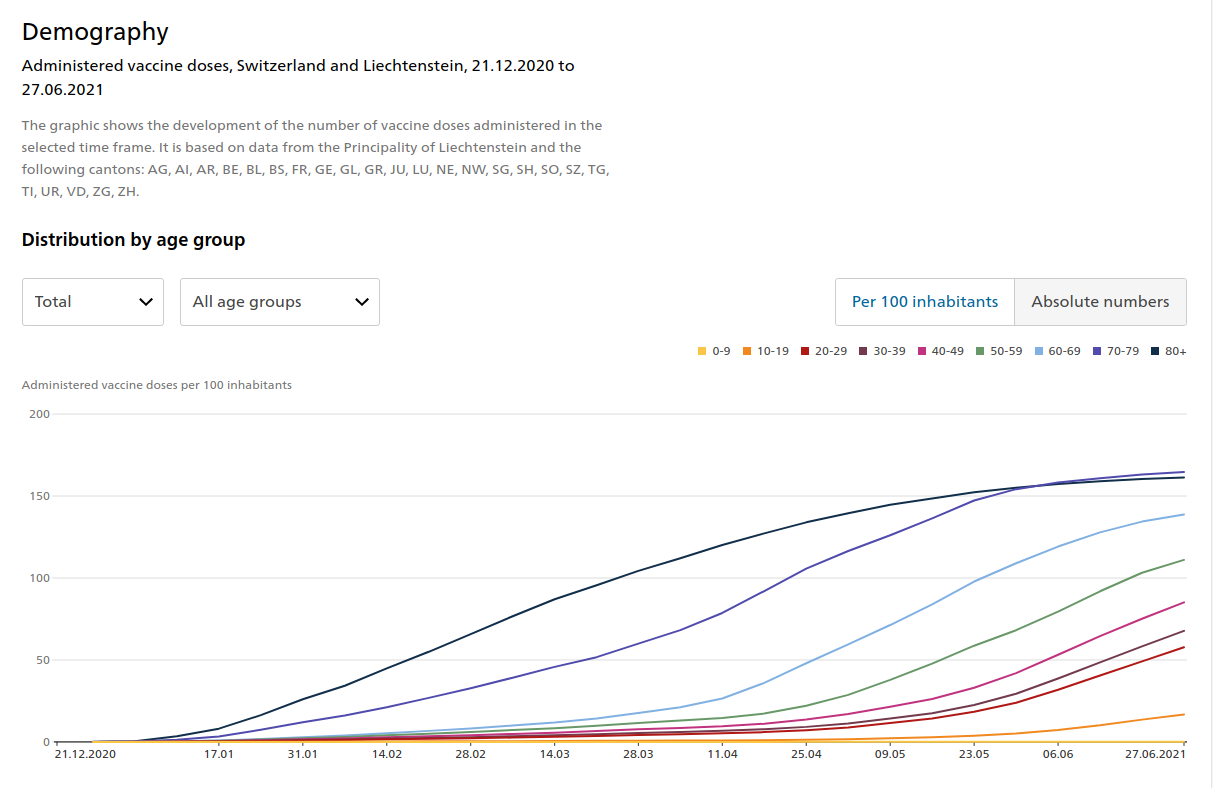Click the 30-39 dark maroon legend square

pyautogui.click(x=863, y=351)
